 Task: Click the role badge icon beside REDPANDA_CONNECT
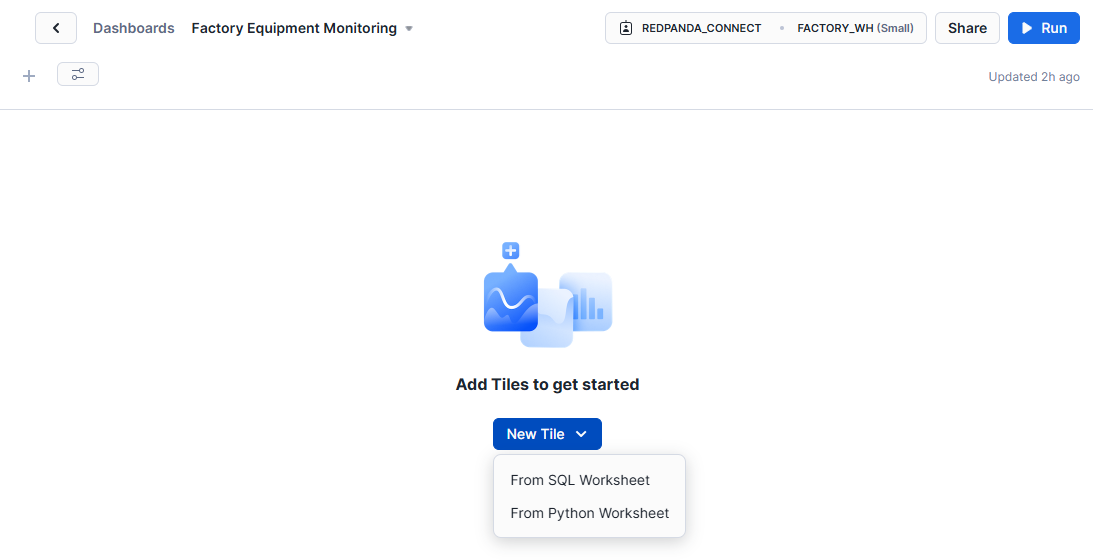coord(626,29)
